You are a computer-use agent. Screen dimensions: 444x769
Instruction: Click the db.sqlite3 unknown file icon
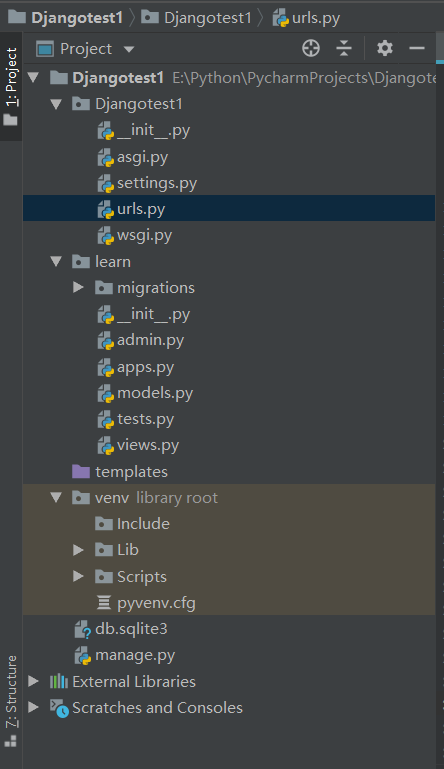point(82,629)
